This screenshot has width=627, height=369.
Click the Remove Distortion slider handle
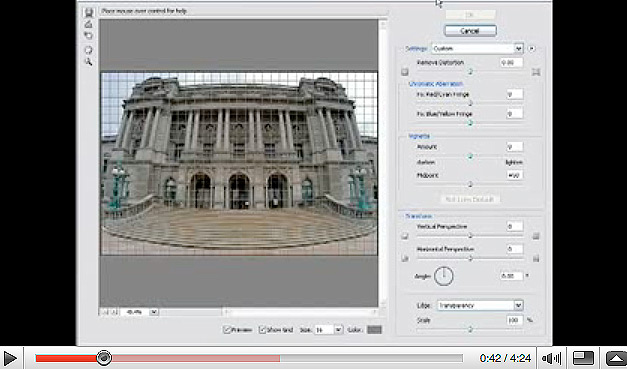[470, 72]
